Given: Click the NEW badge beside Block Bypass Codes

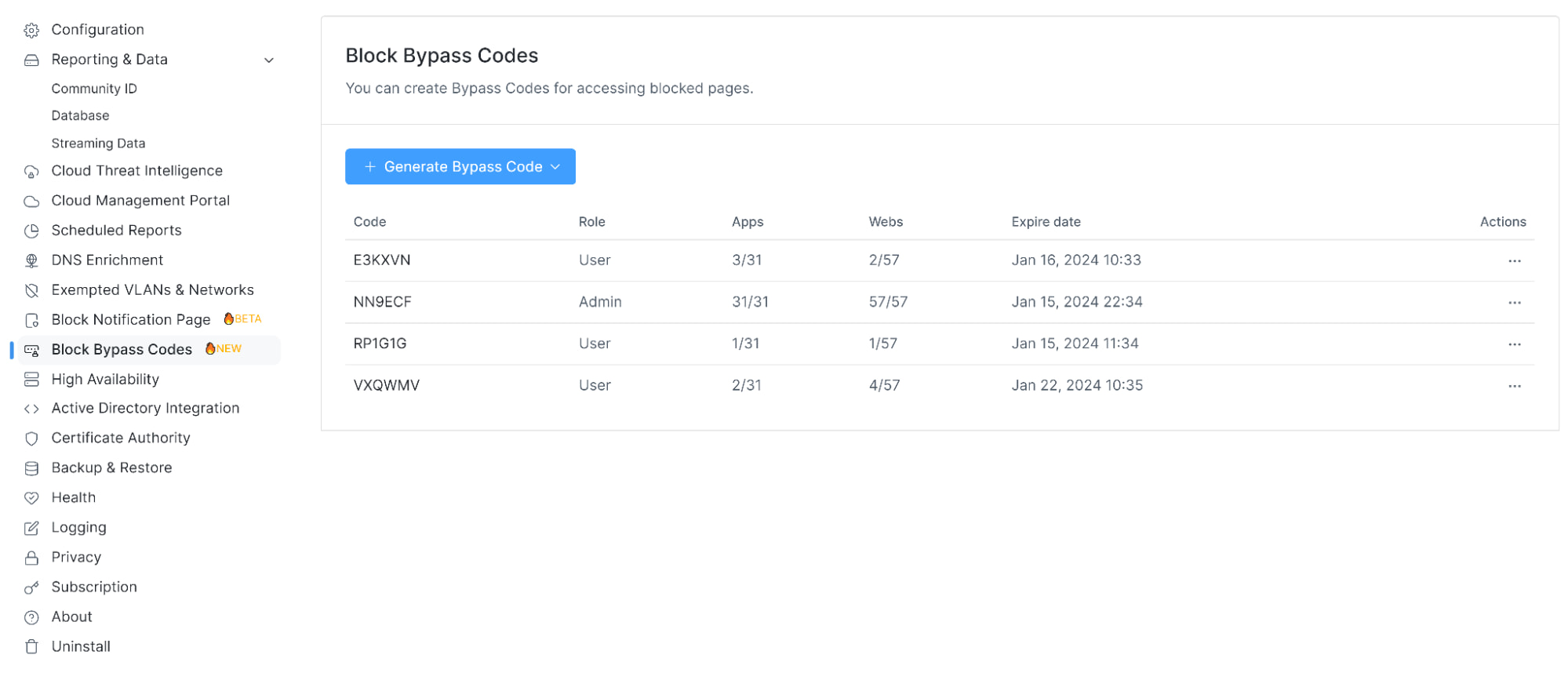Looking at the screenshot, I should (224, 349).
